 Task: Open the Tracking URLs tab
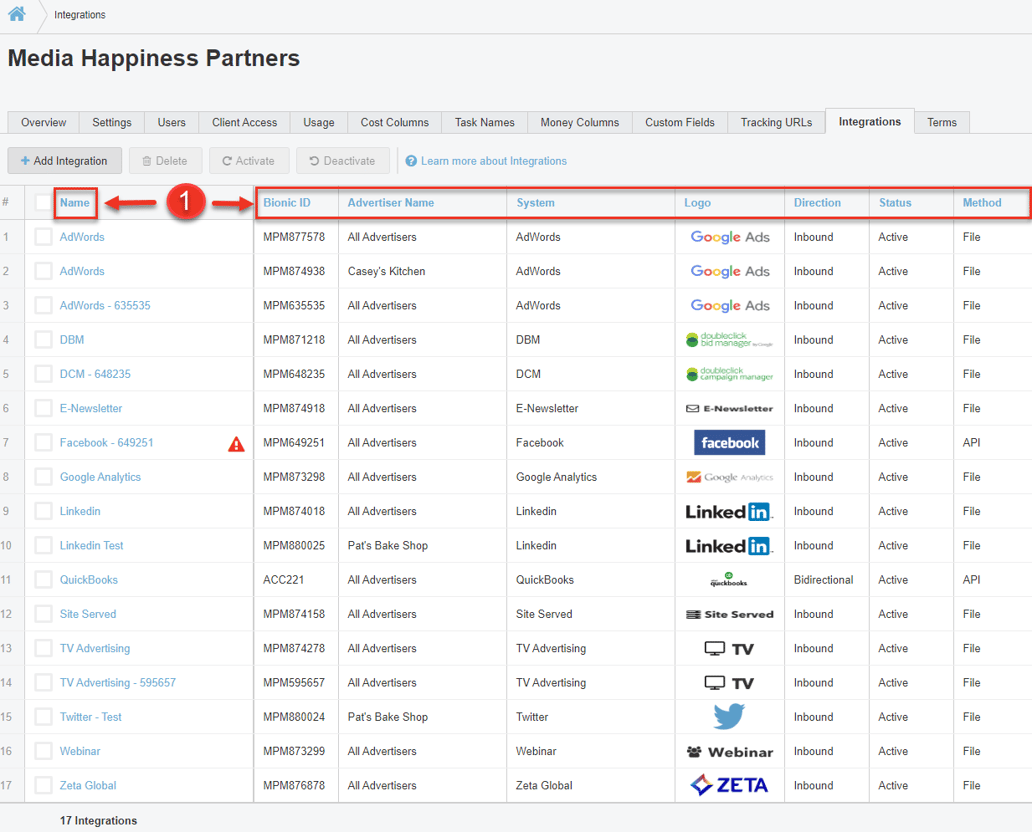click(x=776, y=121)
